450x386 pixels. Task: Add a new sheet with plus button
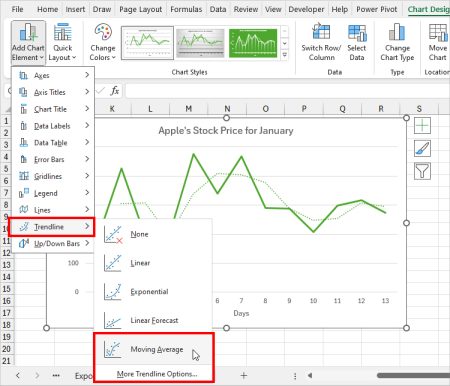click(244, 376)
